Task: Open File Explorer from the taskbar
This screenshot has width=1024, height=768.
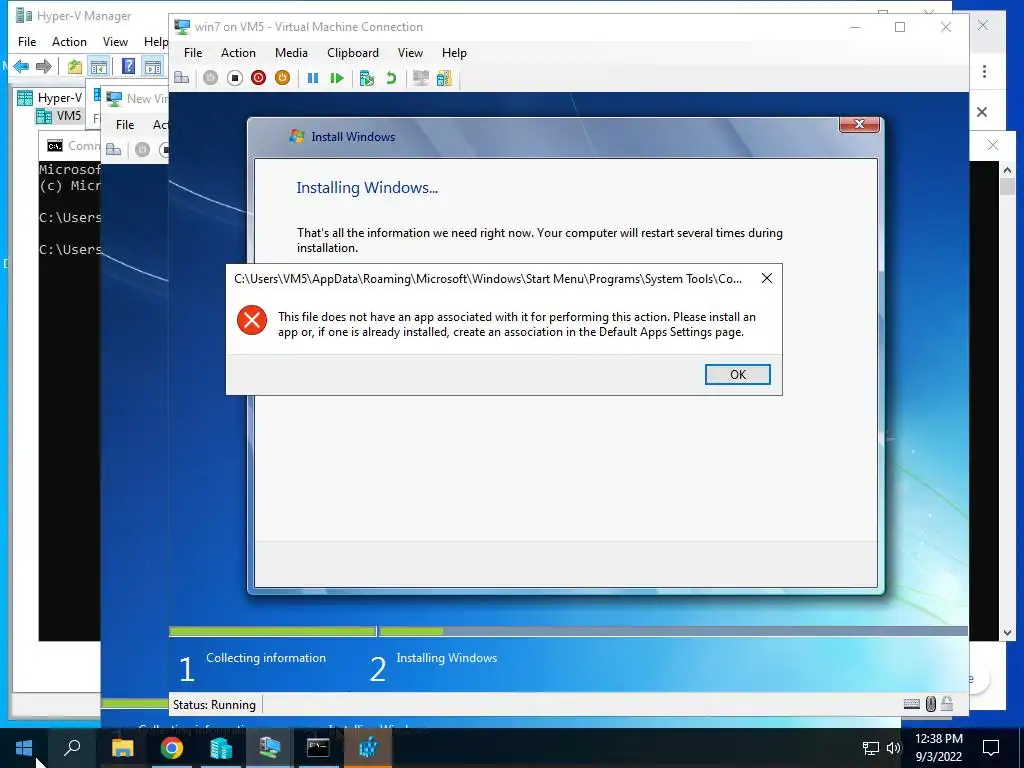Action: [122, 748]
